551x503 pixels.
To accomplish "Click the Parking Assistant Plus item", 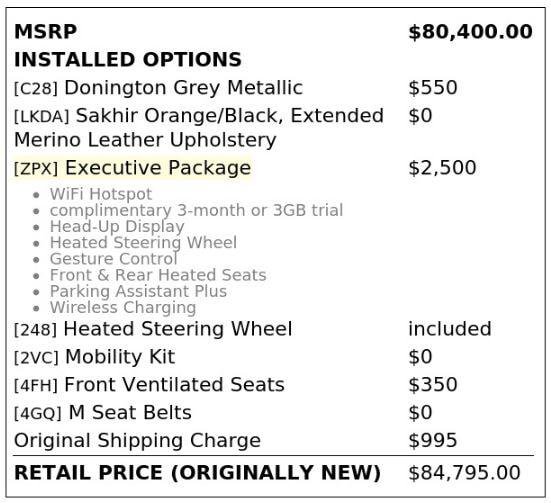I will coord(138,291).
